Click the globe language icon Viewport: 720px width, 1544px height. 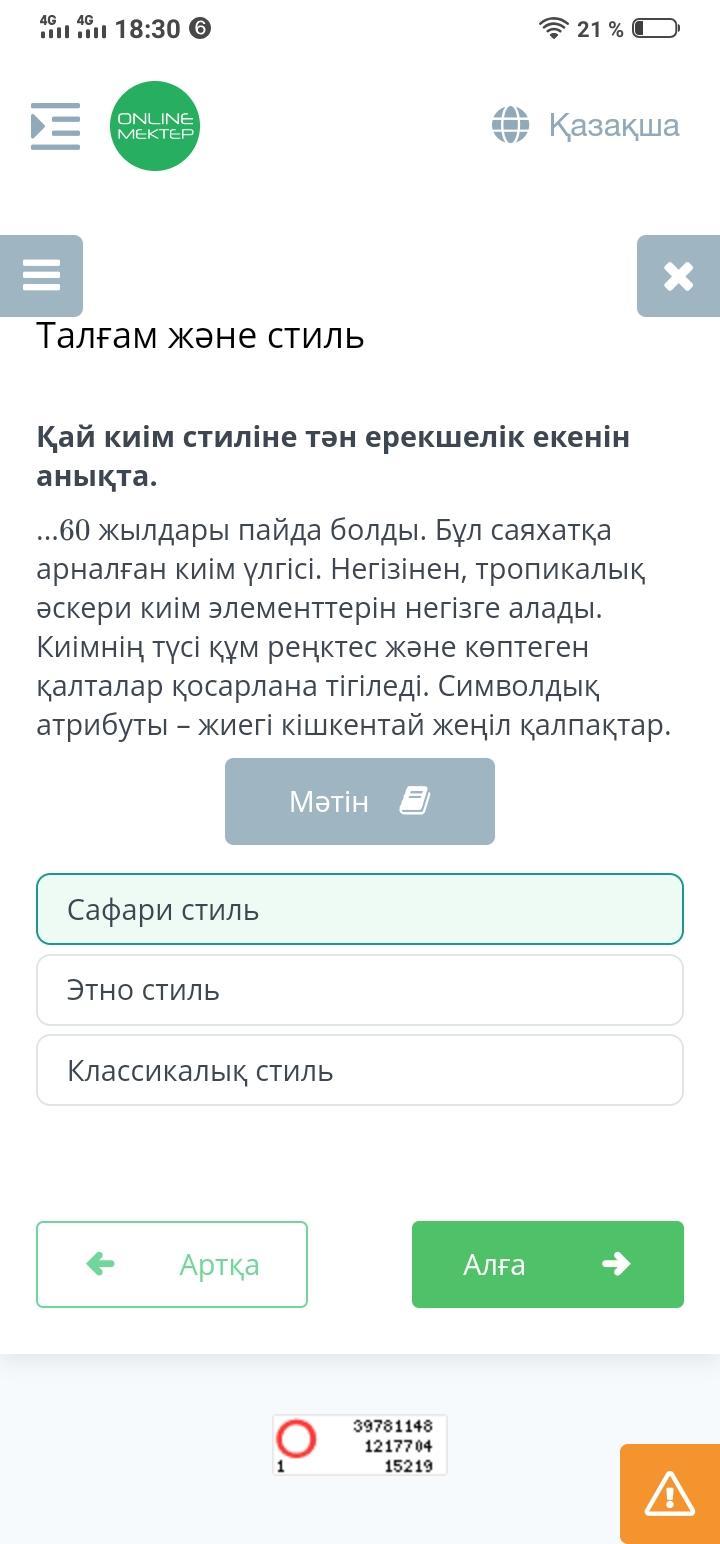pos(510,126)
